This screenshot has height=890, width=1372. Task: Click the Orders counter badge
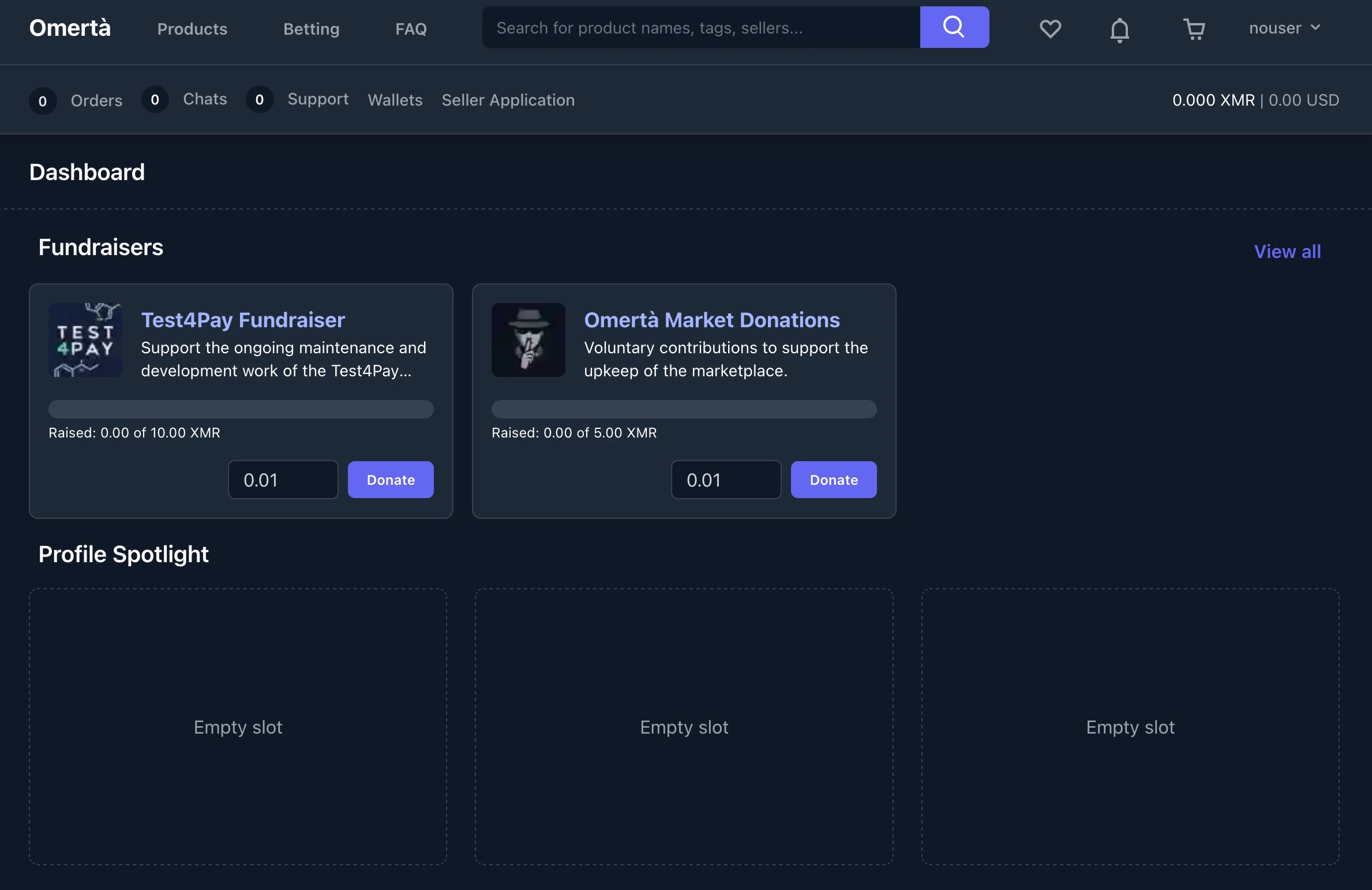point(43,101)
